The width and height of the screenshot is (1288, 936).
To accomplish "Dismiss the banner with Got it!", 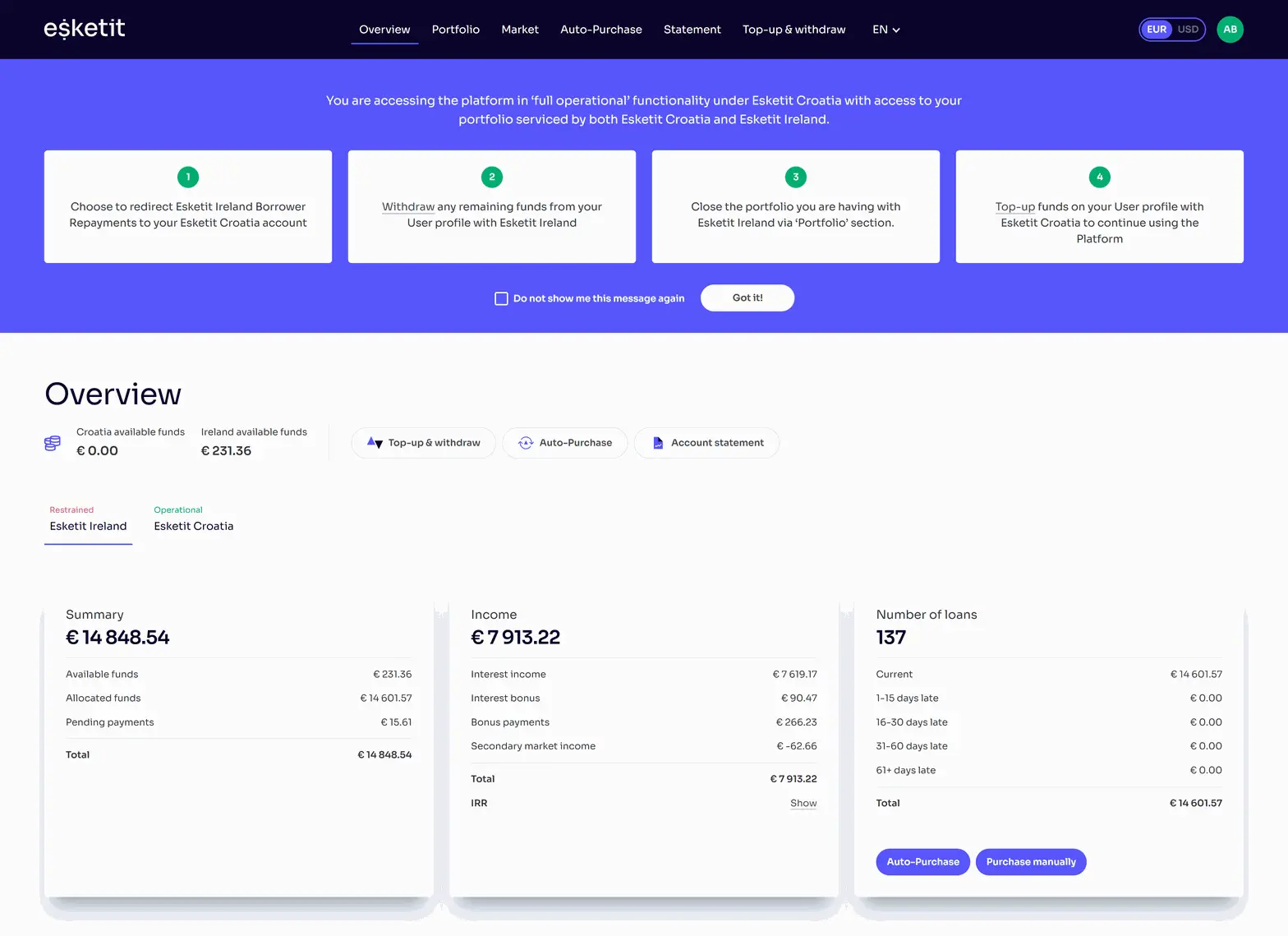I will coord(747,298).
